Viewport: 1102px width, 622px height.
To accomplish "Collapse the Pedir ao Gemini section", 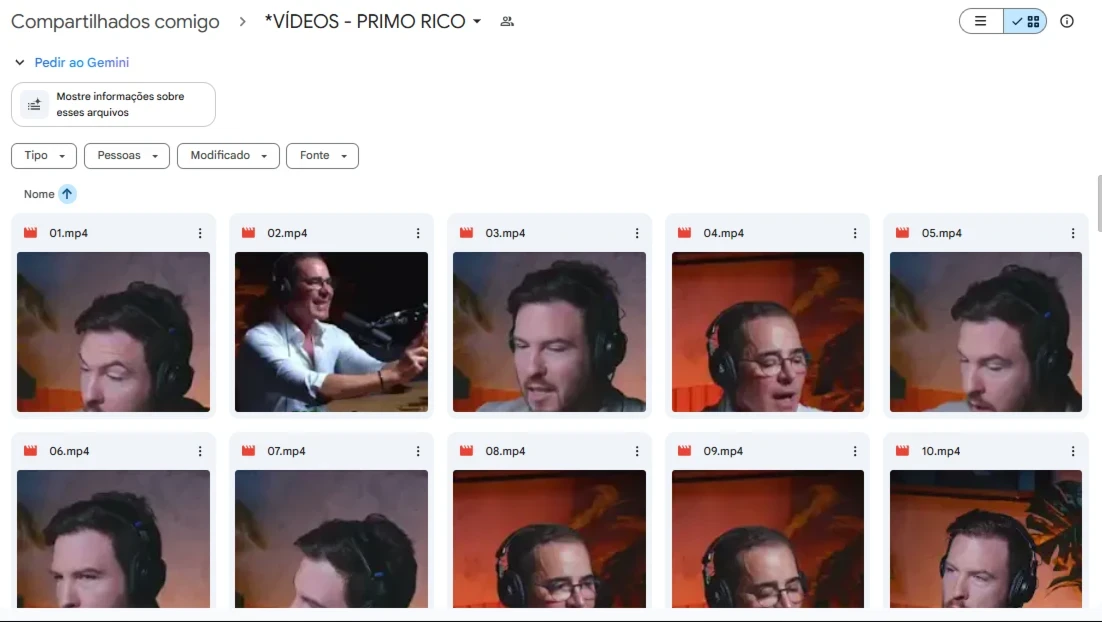I will [20, 63].
